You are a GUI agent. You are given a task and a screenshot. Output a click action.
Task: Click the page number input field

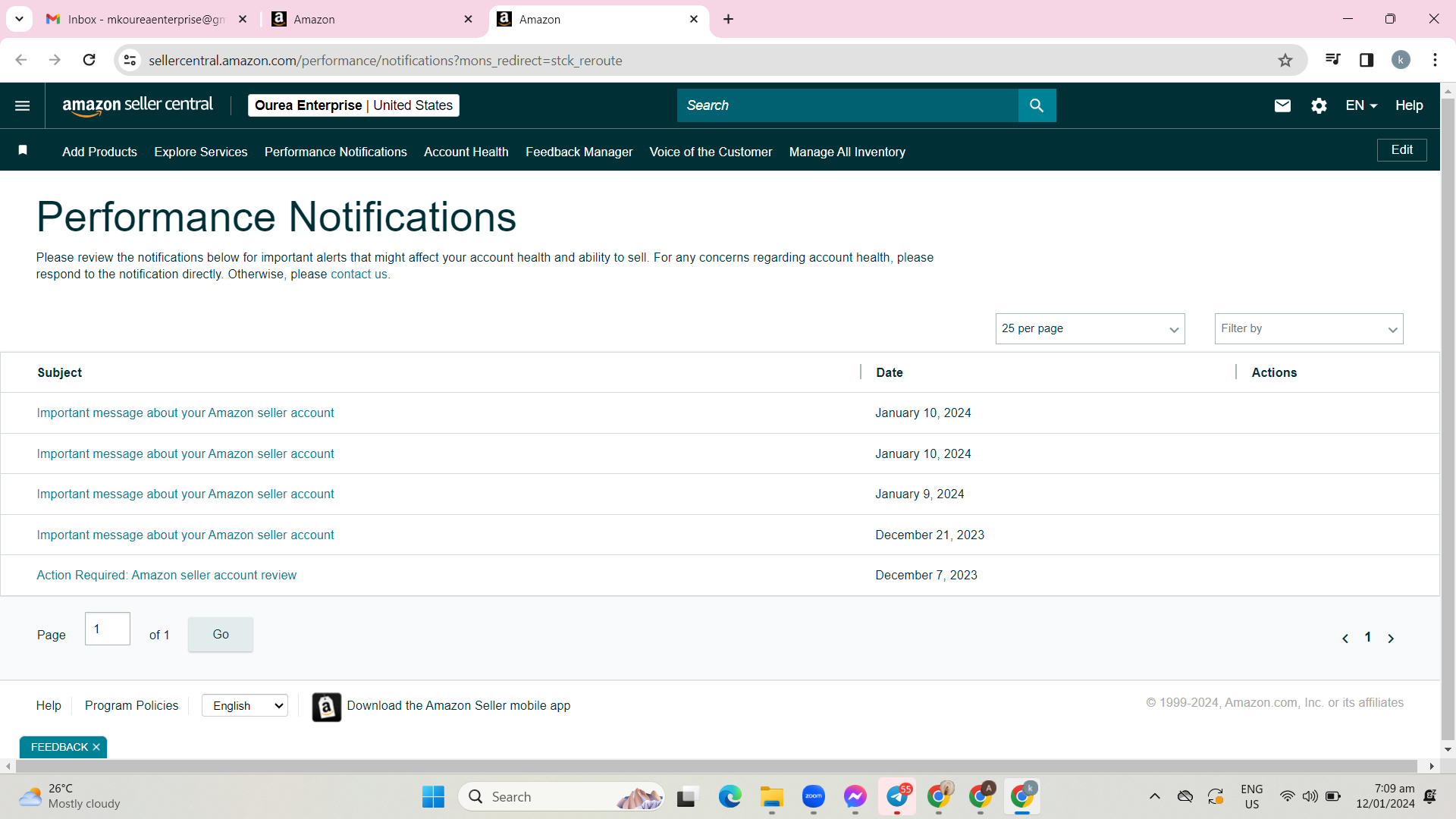tap(108, 629)
